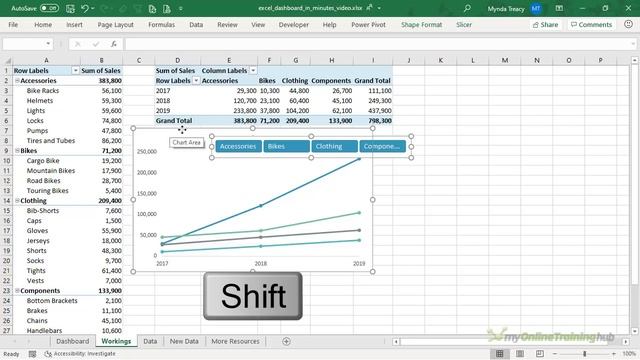Collapse the Bikes pivot group

click(x=17, y=151)
